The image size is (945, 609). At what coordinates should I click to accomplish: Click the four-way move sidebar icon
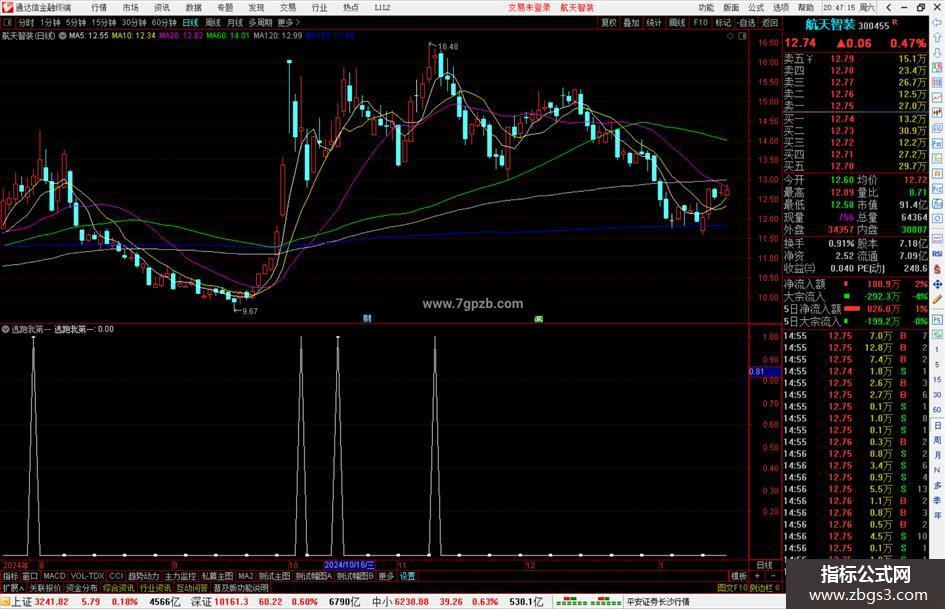pos(937,284)
